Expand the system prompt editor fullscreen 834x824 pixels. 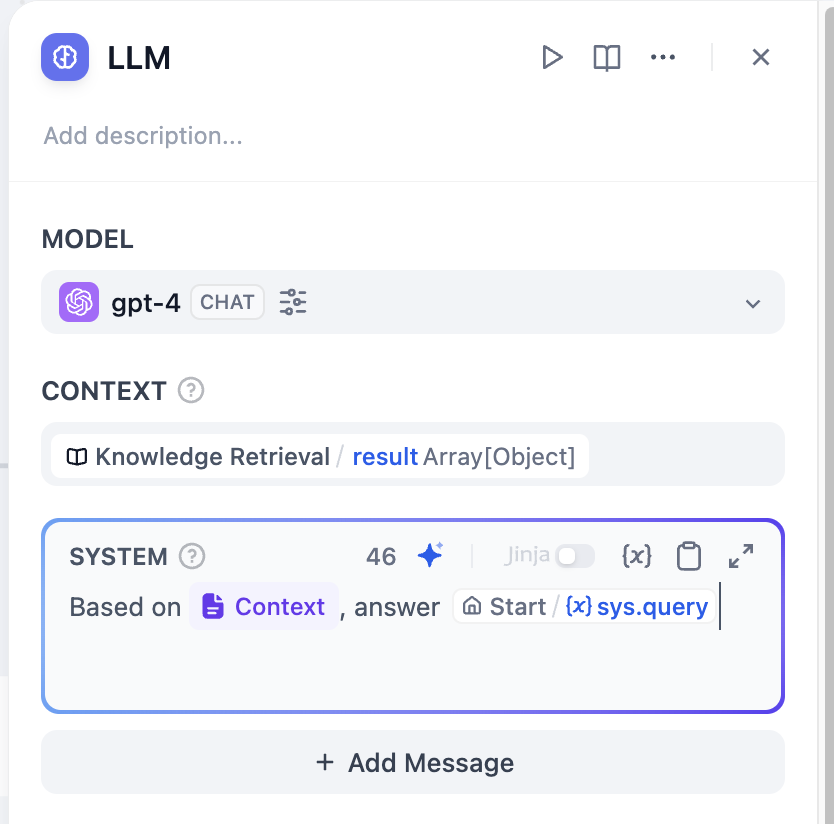click(x=741, y=556)
